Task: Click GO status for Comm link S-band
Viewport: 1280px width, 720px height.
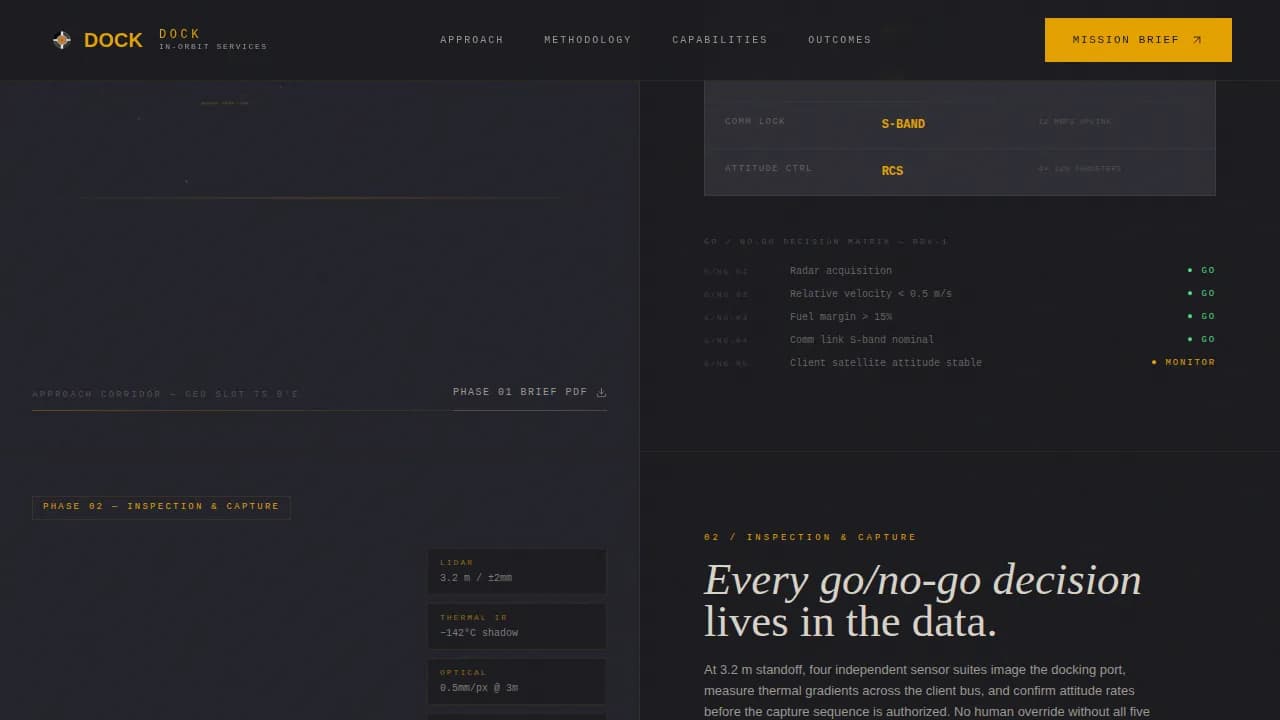Action: coord(1201,340)
